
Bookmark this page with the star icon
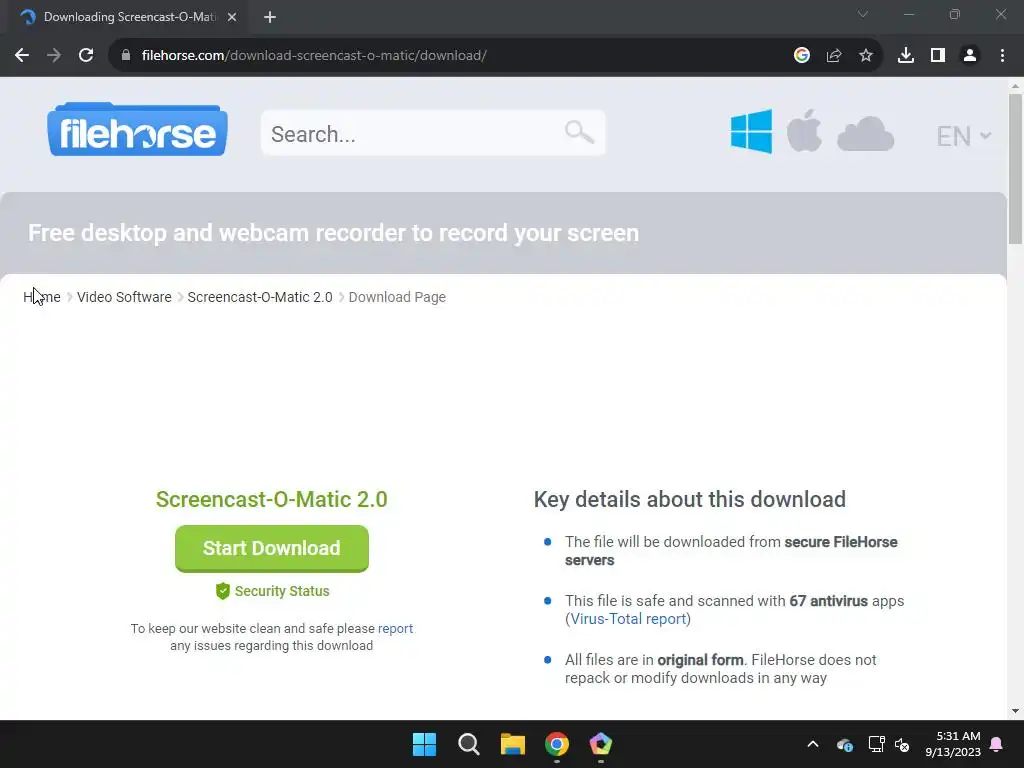(x=866, y=56)
